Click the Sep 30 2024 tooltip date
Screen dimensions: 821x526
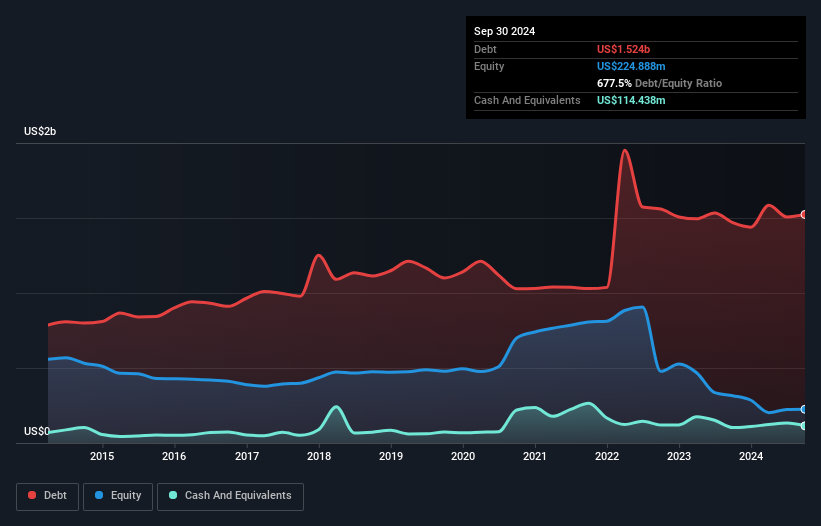[x=504, y=31]
